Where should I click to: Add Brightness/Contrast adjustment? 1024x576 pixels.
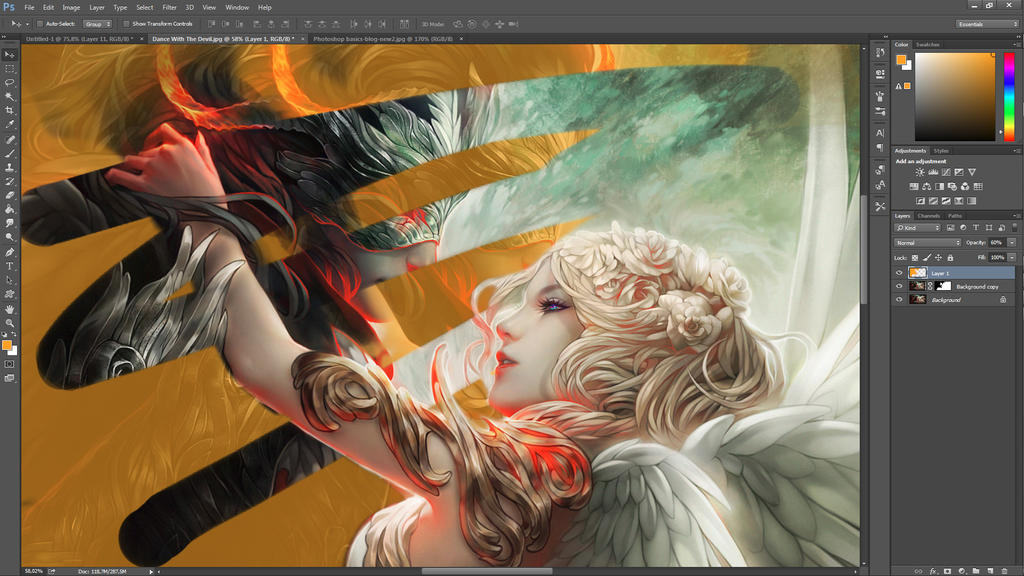point(920,172)
